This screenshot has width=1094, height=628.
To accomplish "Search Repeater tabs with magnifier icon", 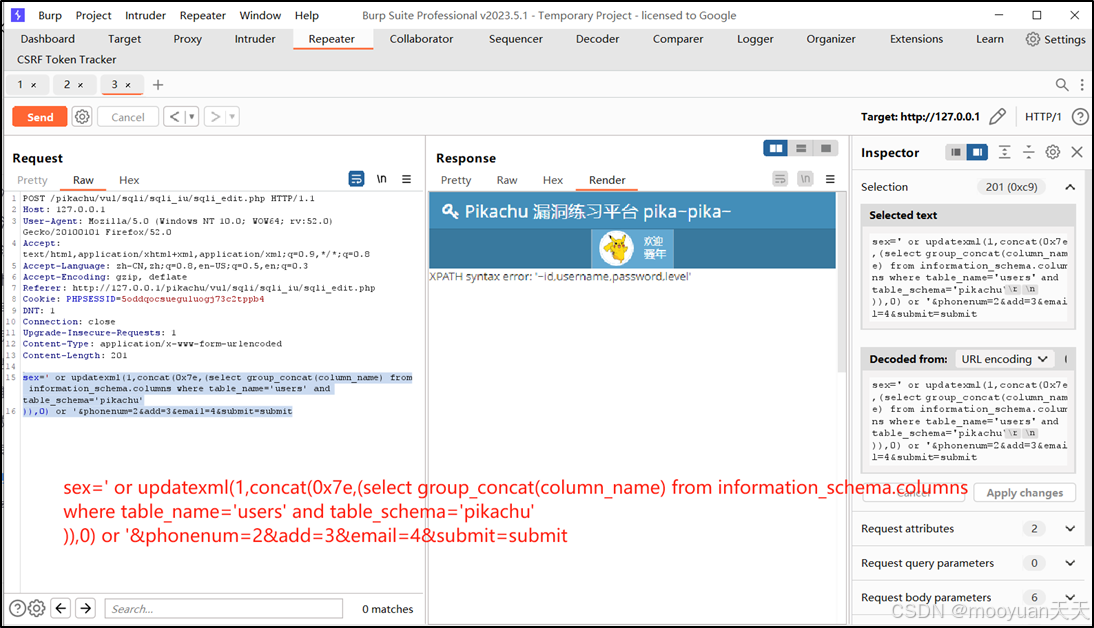I will point(1062,84).
